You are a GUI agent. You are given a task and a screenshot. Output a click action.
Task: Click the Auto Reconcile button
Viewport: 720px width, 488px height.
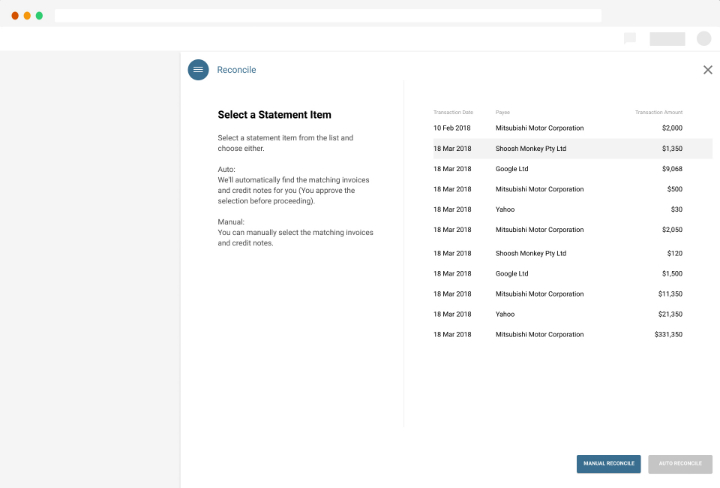pyautogui.click(x=680, y=464)
